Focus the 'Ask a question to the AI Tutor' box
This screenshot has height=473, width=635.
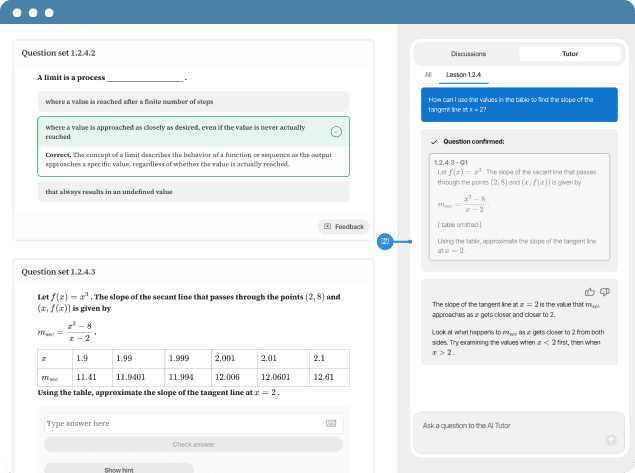tap(505, 426)
